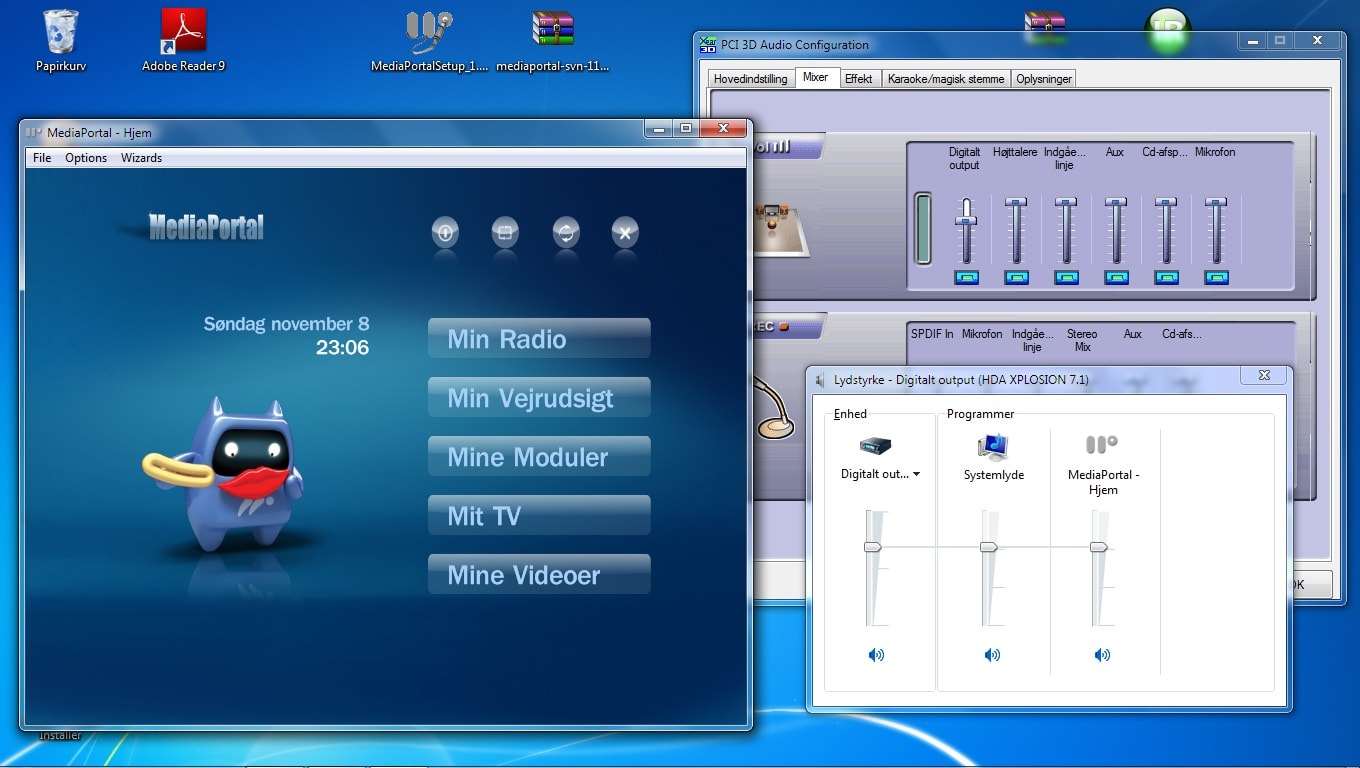Toggle mute button under Indgående linje playback slider
The image size is (1360, 768).
pyautogui.click(x=1066, y=278)
